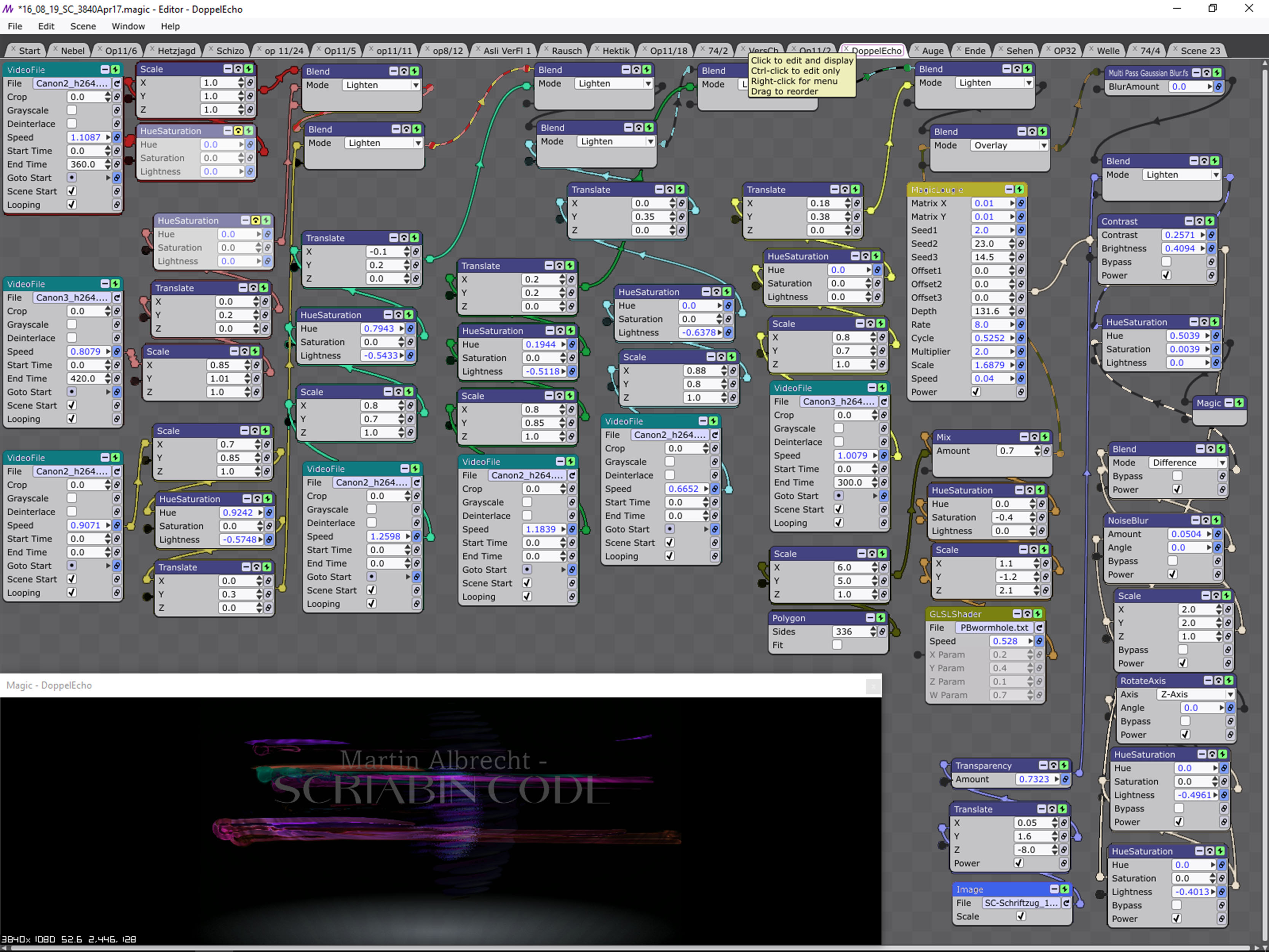Screen dimensions: 1269x952
Task: Toggle the lightning power icon on Contrast node
Action: pyautogui.click(x=1210, y=221)
